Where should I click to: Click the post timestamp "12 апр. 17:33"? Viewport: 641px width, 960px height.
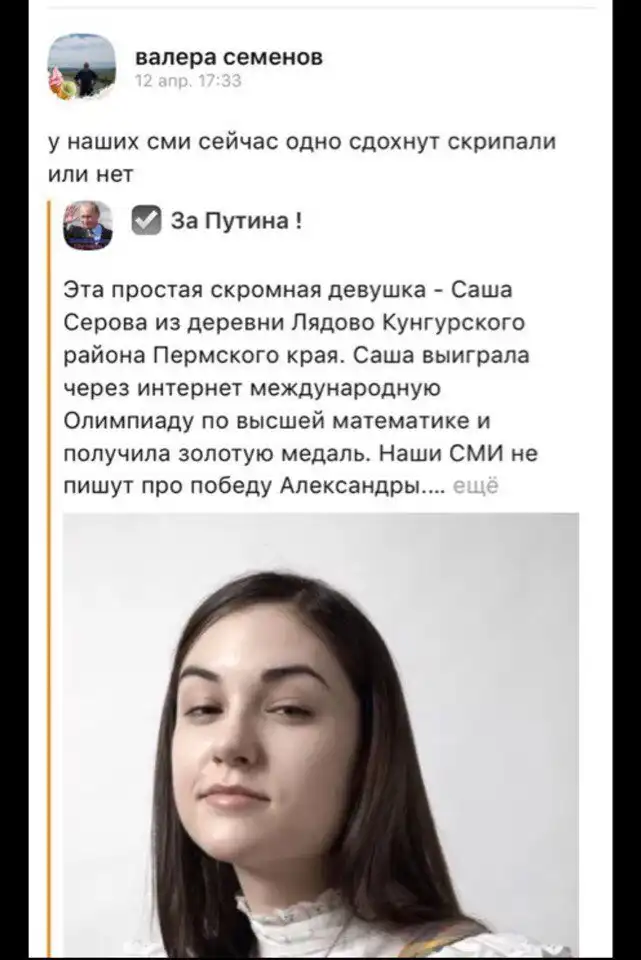[188, 81]
